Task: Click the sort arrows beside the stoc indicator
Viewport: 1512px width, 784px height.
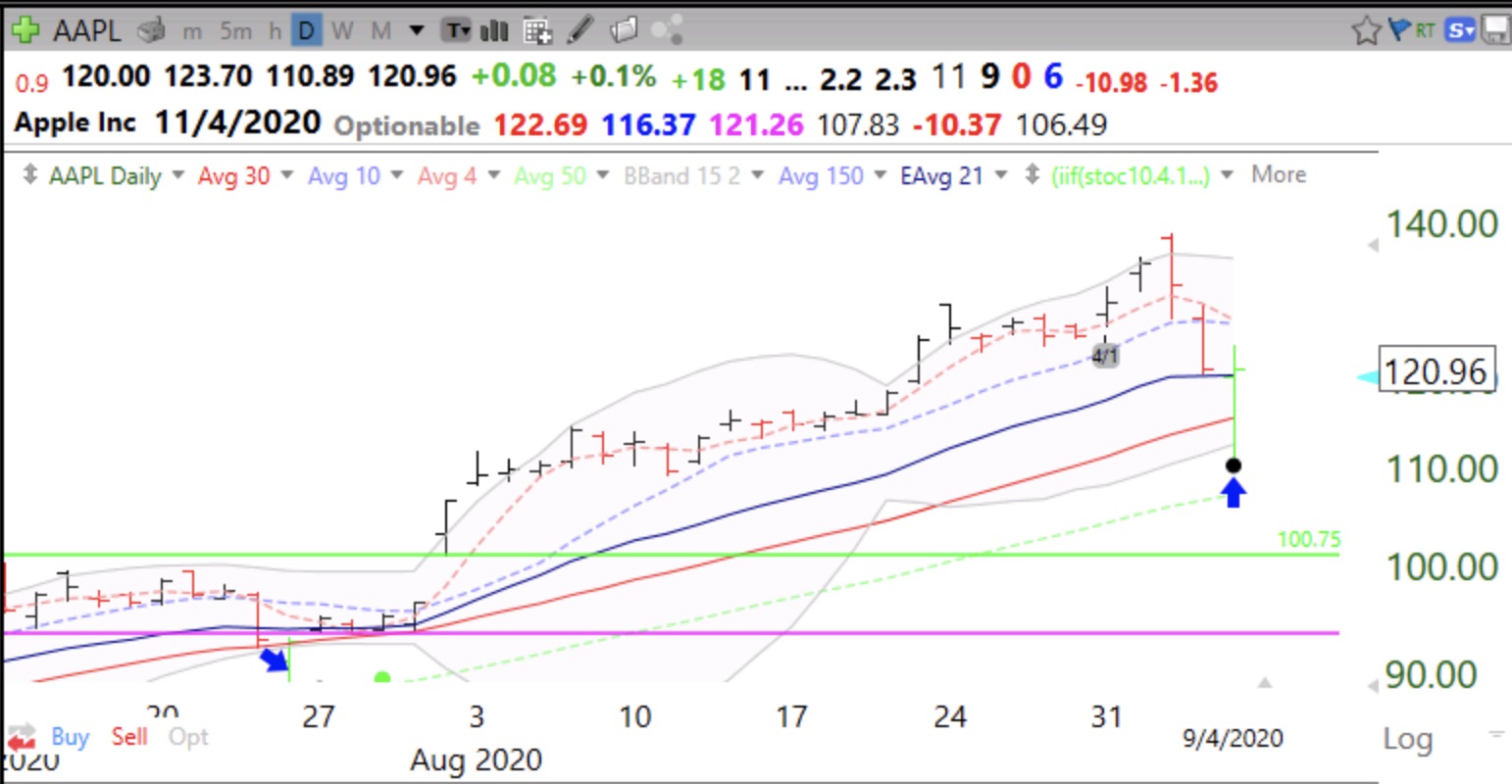Action: 1031,175
